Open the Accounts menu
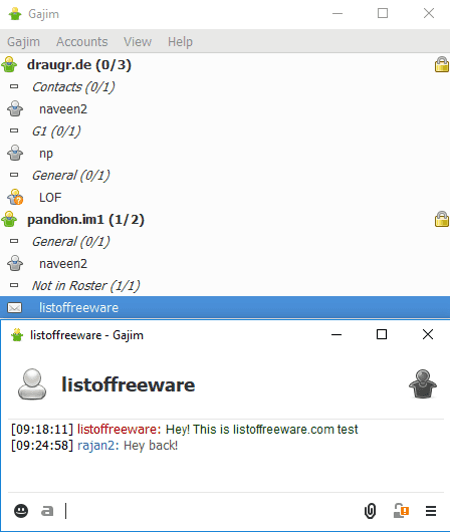This screenshot has width=450, height=532. click(x=82, y=42)
